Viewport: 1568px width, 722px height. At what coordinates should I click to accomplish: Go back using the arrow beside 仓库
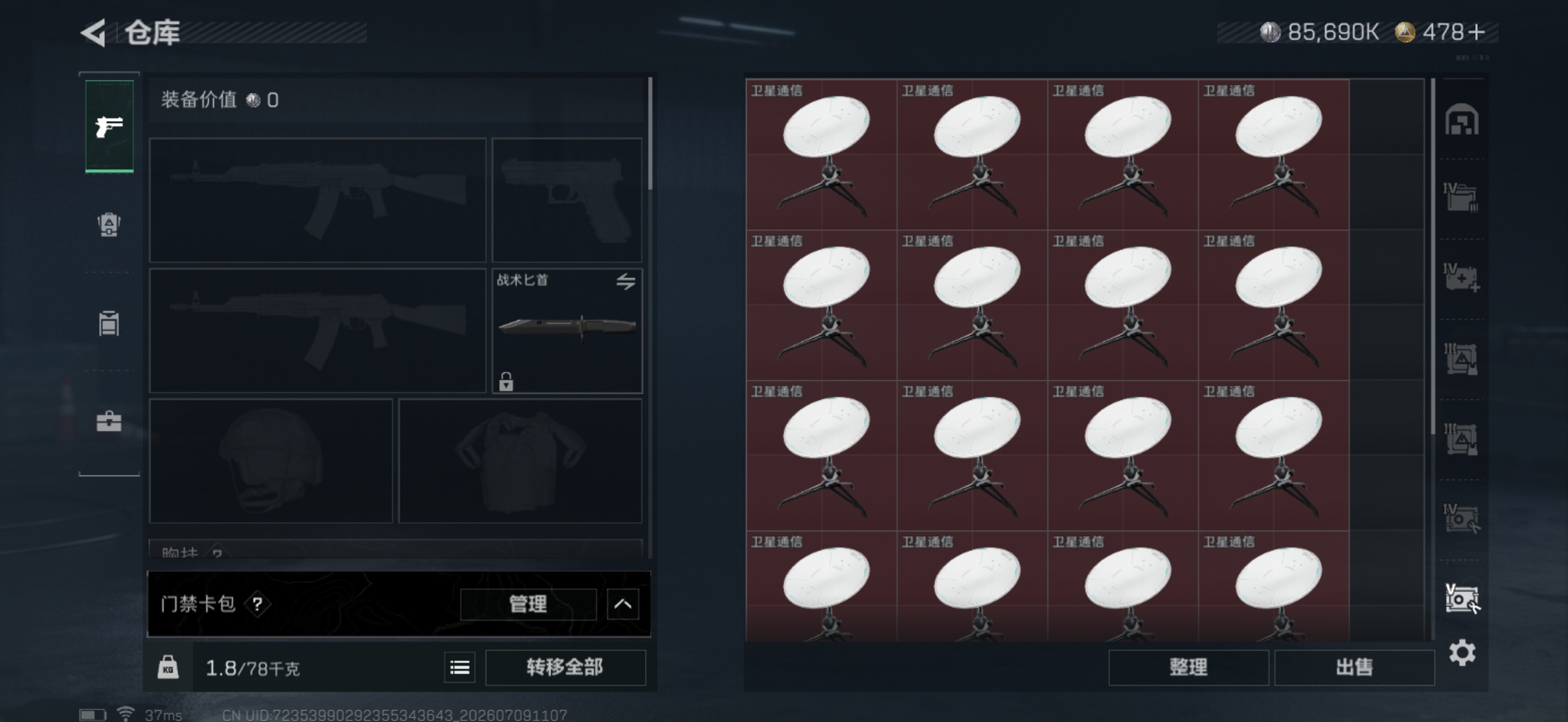pyautogui.click(x=94, y=32)
